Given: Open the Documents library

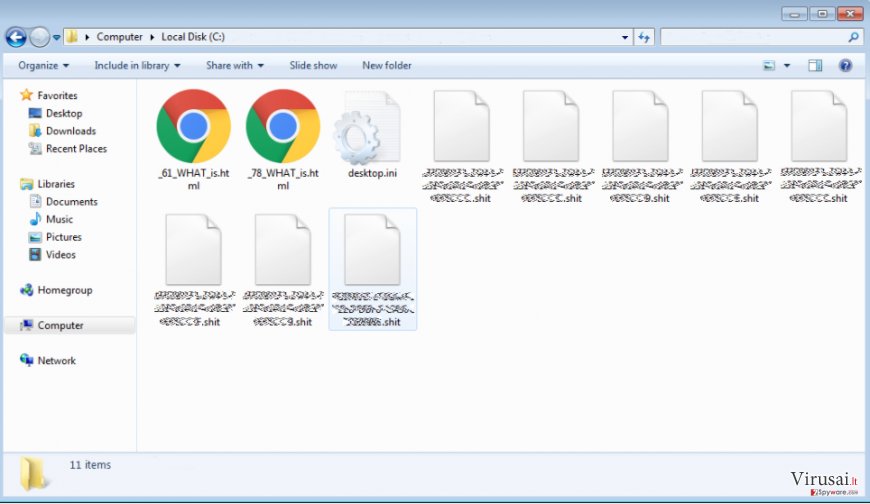Looking at the screenshot, I should pyautogui.click(x=63, y=201).
